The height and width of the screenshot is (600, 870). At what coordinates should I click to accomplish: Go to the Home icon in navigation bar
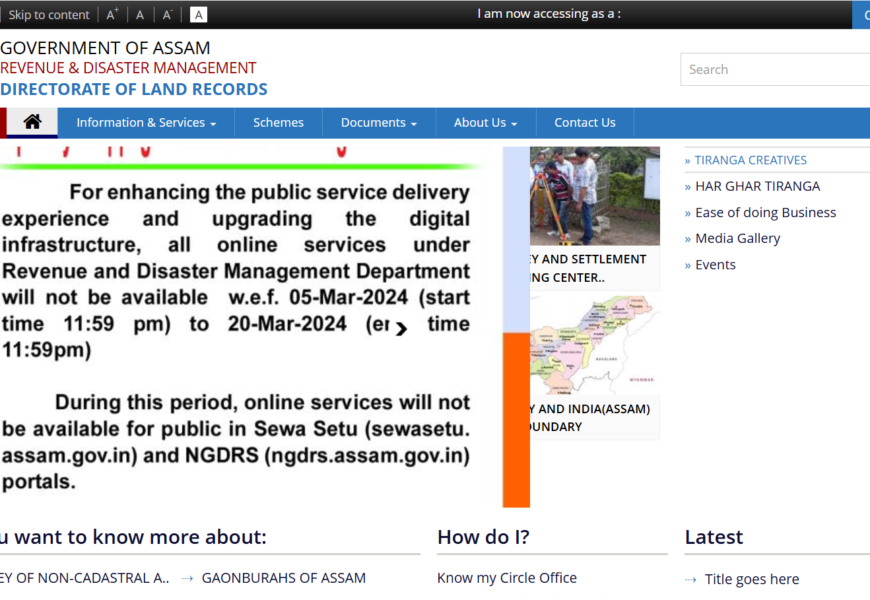[32, 122]
